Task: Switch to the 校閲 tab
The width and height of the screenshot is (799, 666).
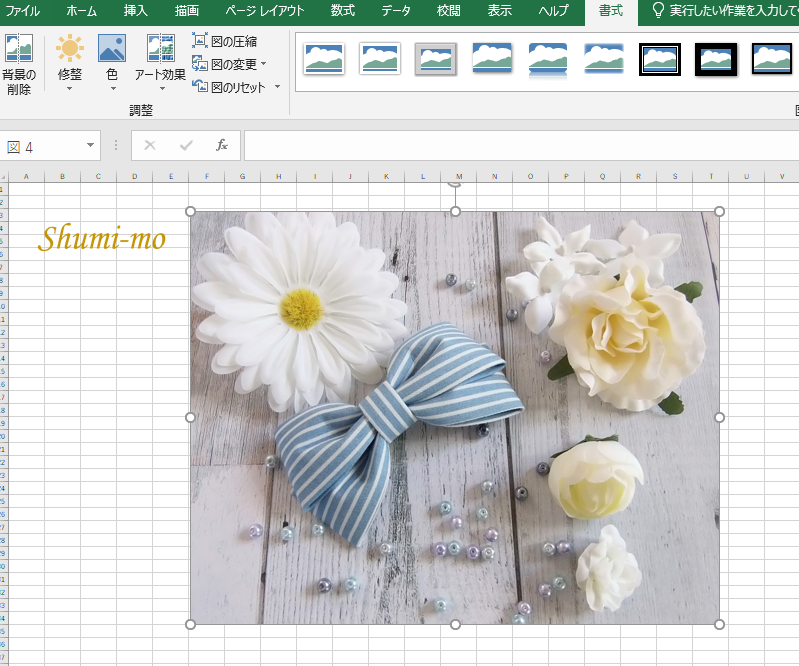Action: (448, 11)
